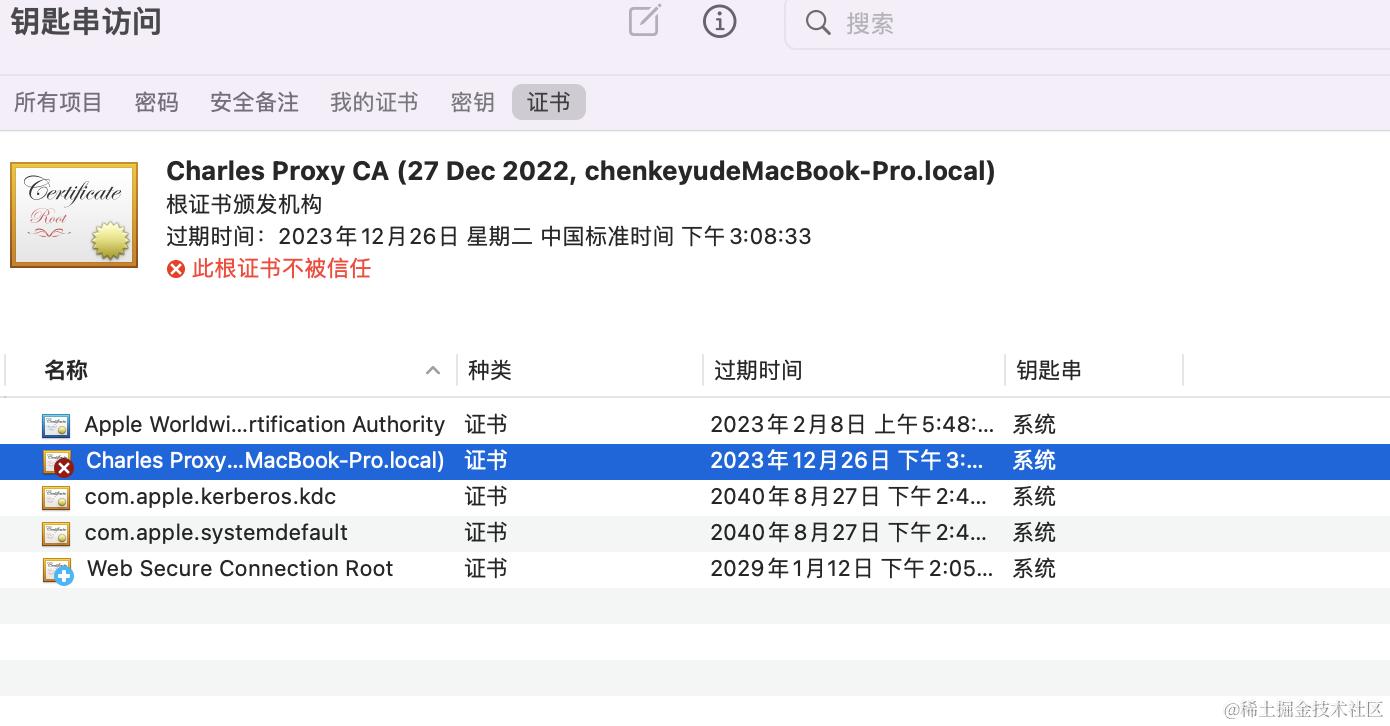Click 系统 keychain cell in Charles Proxy row
1390x726 pixels.
coord(1034,460)
